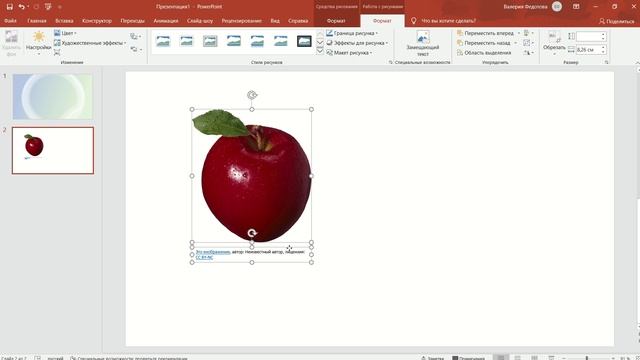This screenshot has width=640, height=360.
Task: Click the Удалить фон button
Action: pyautogui.click(x=11, y=44)
